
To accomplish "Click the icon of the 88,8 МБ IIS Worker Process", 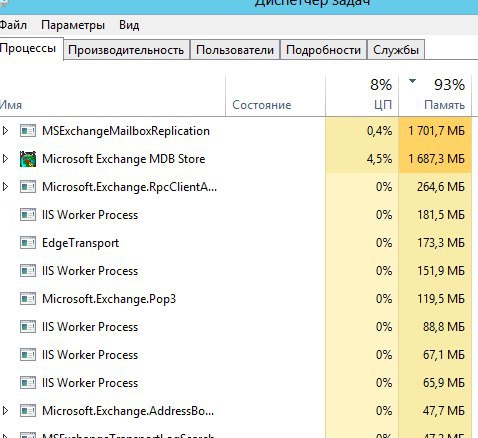I will point(28,327).
